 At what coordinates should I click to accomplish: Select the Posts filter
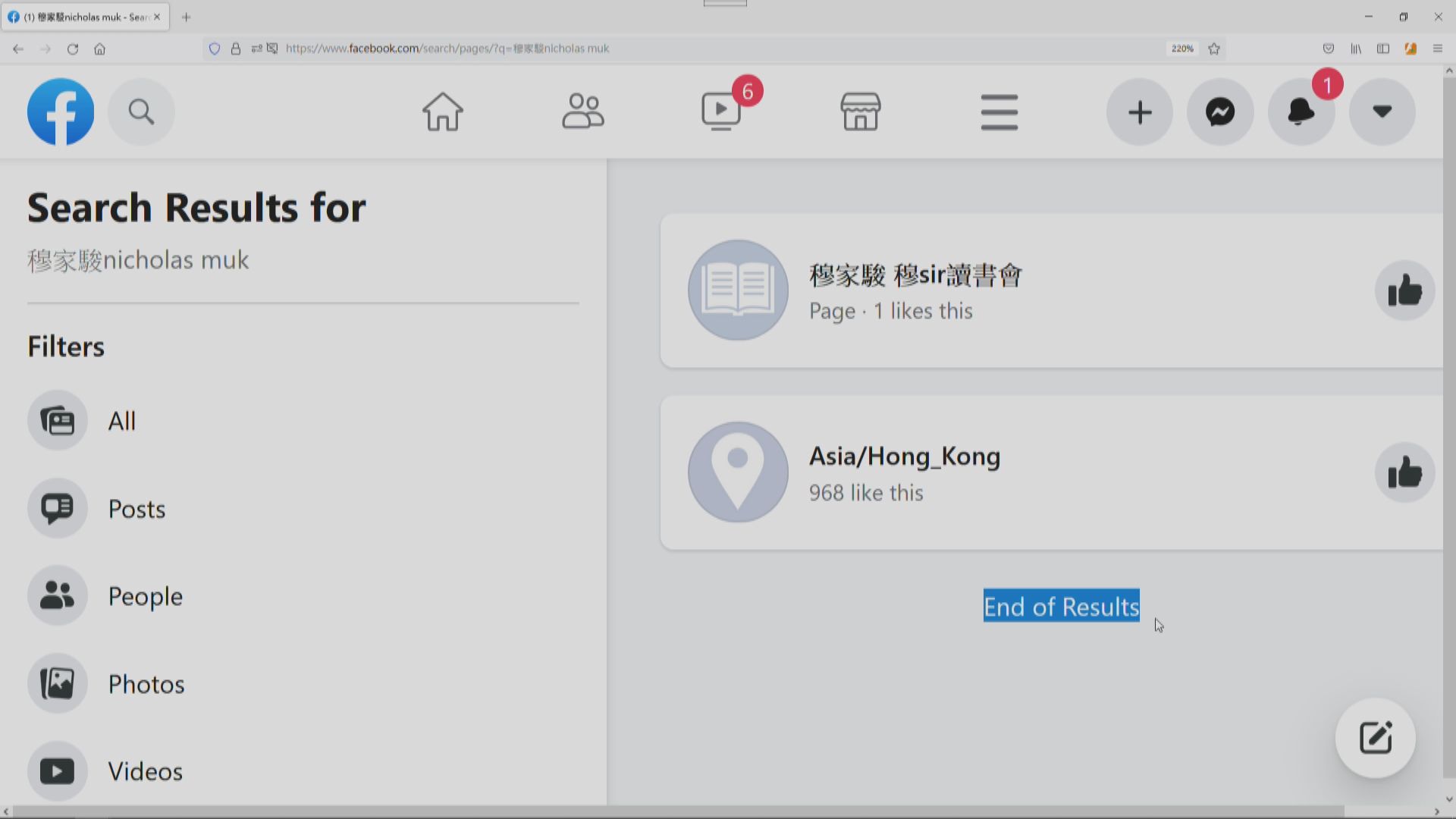(136, 509)
